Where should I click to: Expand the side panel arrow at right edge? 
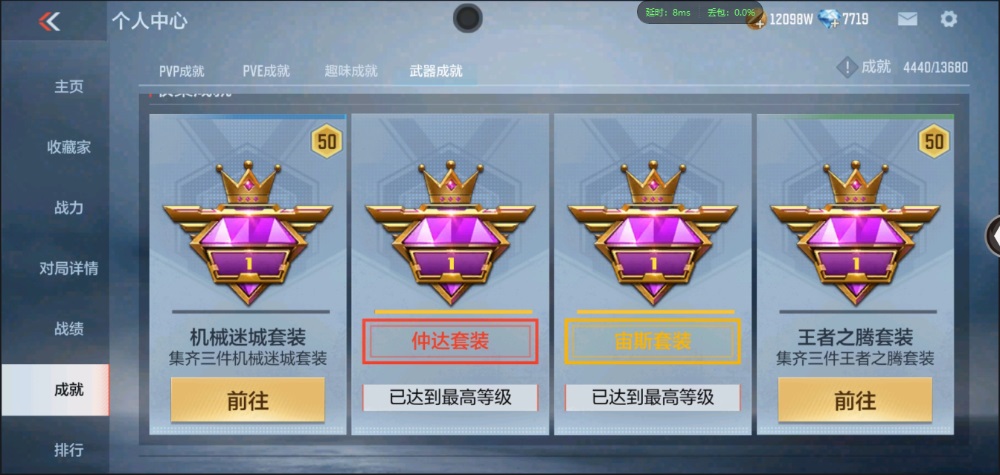(x=993, y=236)
